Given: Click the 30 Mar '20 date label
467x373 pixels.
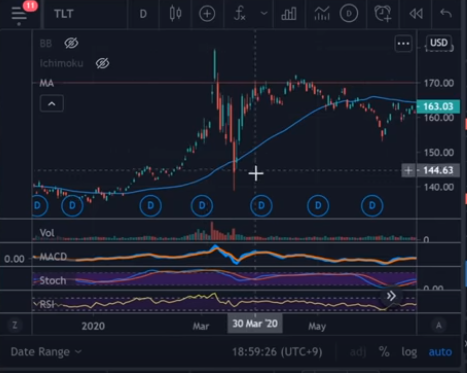Looking at the screenshot, I should coord(255,324).
